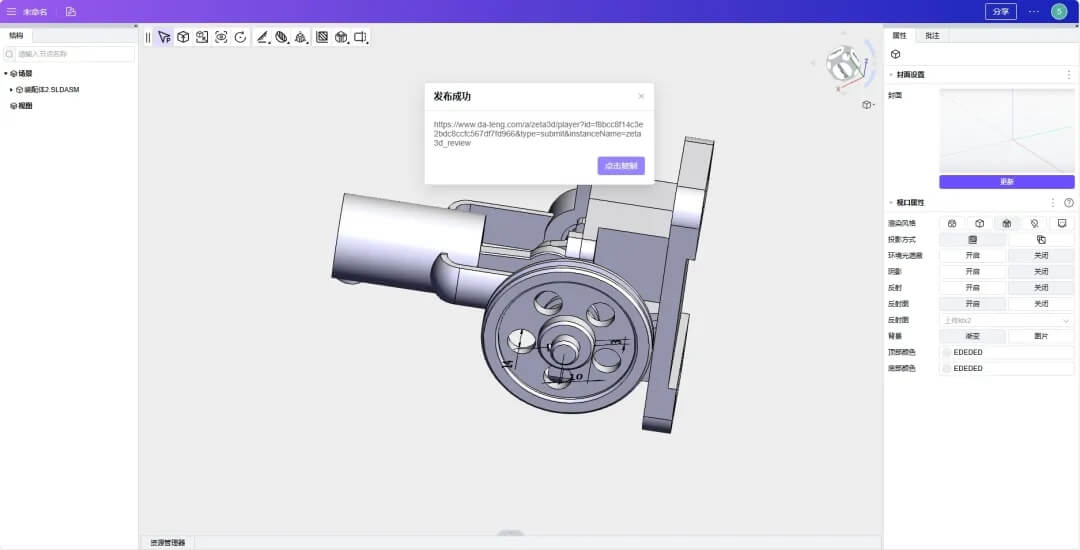Select the 结构 tab
The image size is (1080, 550).
coord(16,35)
